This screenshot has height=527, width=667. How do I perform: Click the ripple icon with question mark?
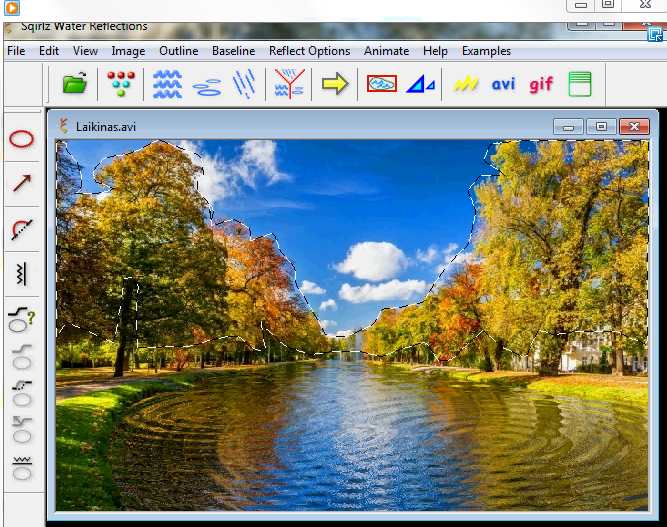point(22,319)
